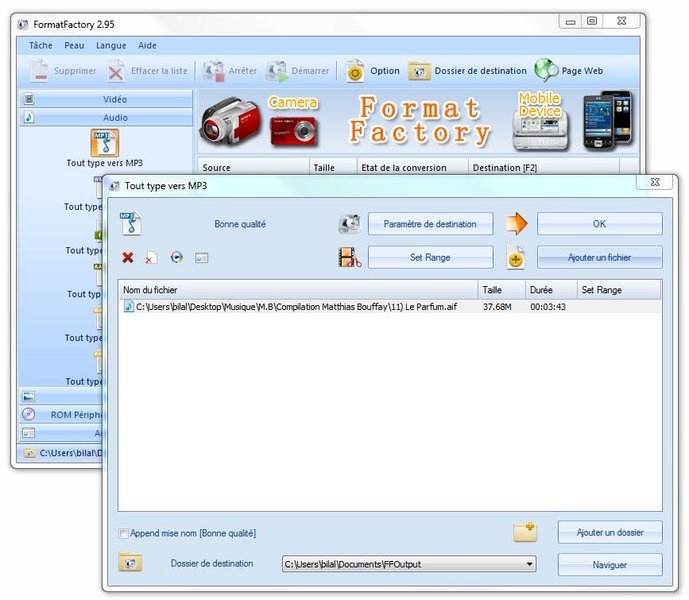Click Etat de la conversion column header

413,167
